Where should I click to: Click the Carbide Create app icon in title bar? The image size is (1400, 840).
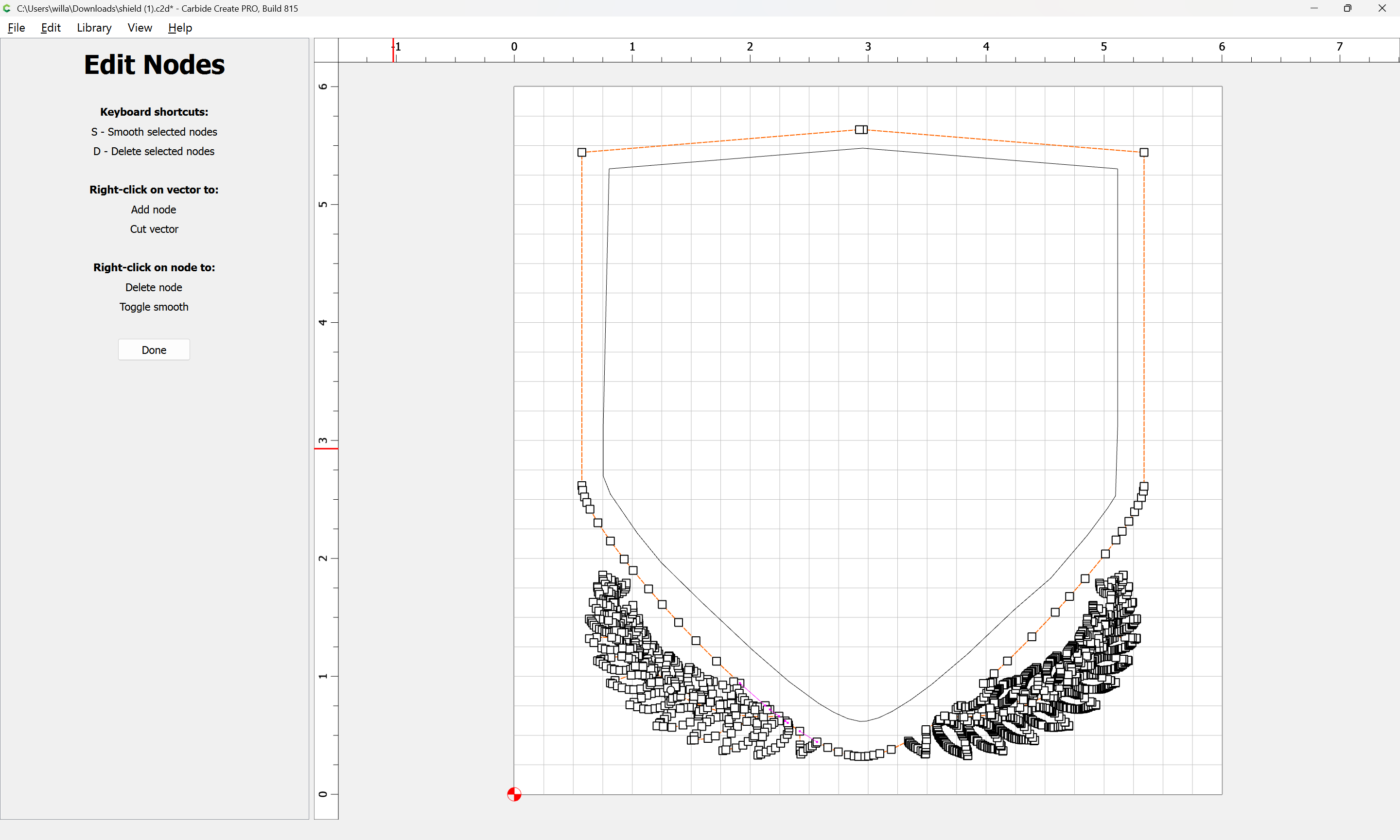tap(7, 8)
